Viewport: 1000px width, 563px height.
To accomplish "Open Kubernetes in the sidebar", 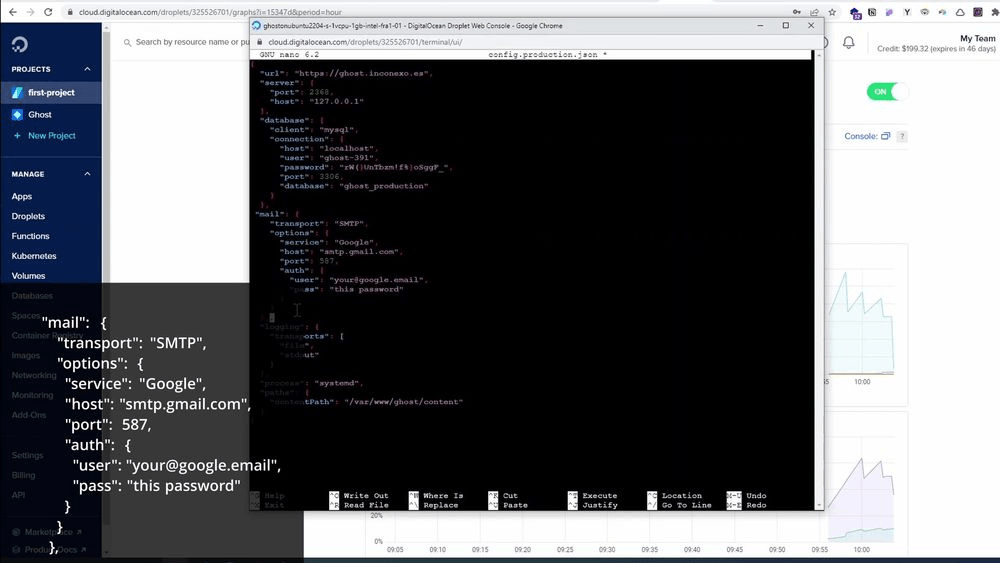I will pos(34,256).
